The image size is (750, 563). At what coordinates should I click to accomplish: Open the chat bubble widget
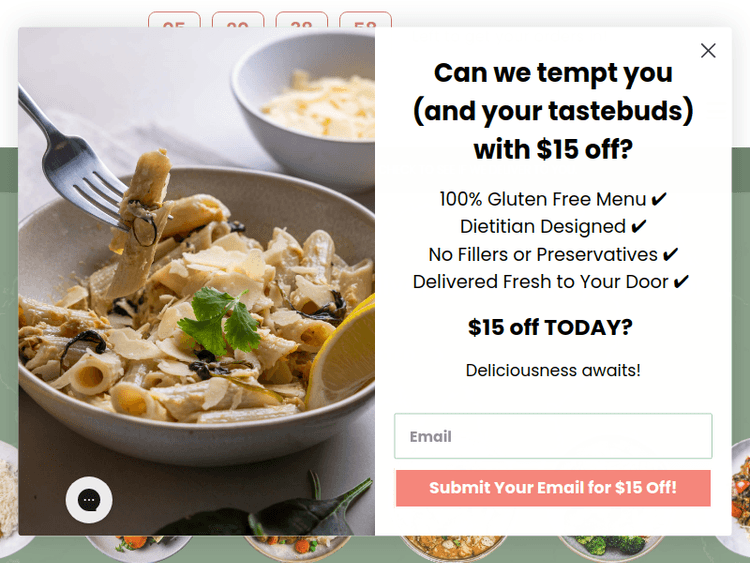click(x=89, y=499)
